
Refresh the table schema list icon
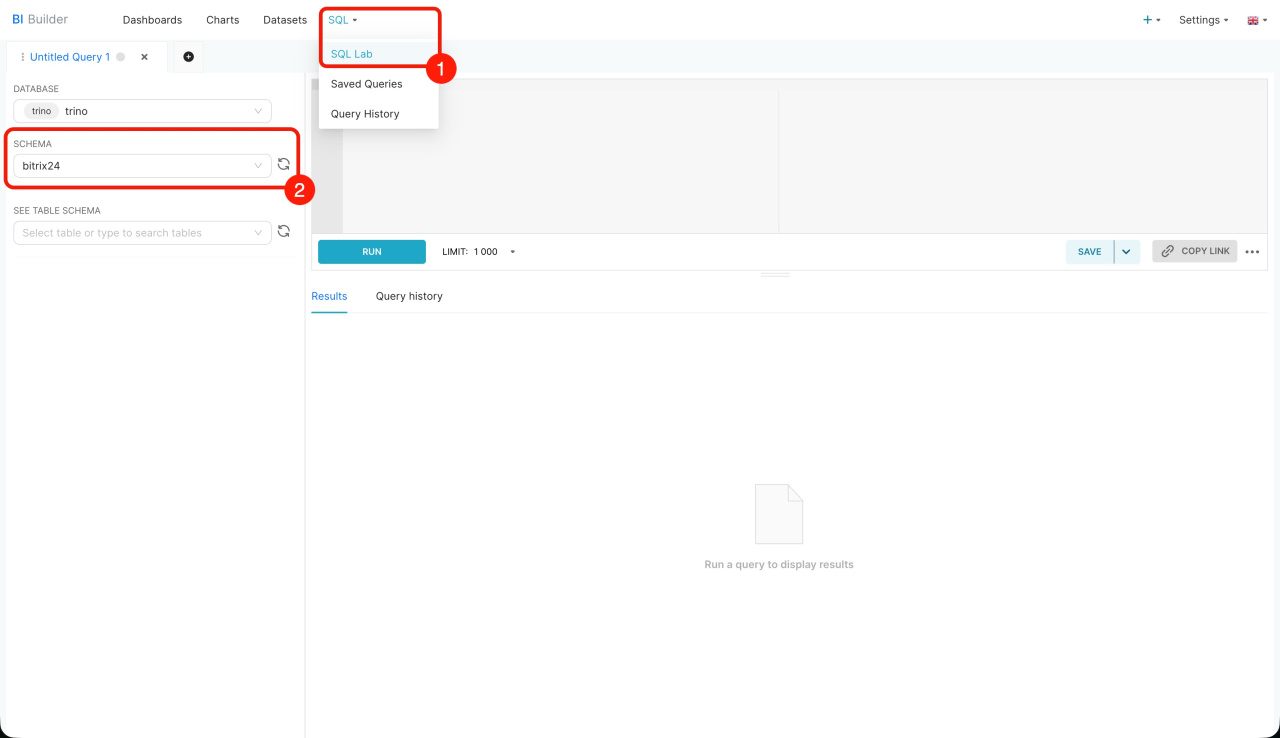[x=284, y=232]
